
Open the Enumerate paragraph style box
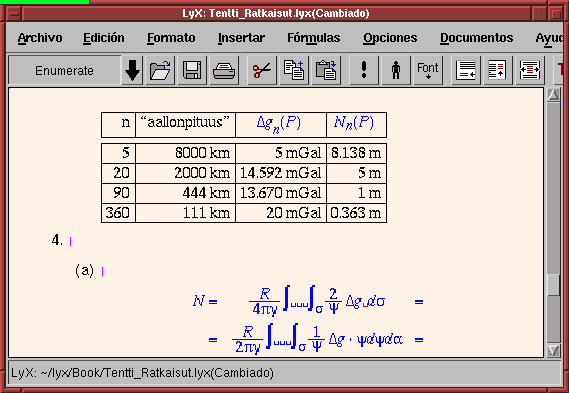(x=65, y=70)
